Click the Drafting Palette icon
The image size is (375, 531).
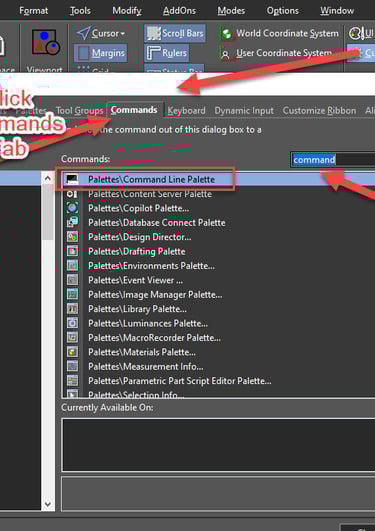72,251
